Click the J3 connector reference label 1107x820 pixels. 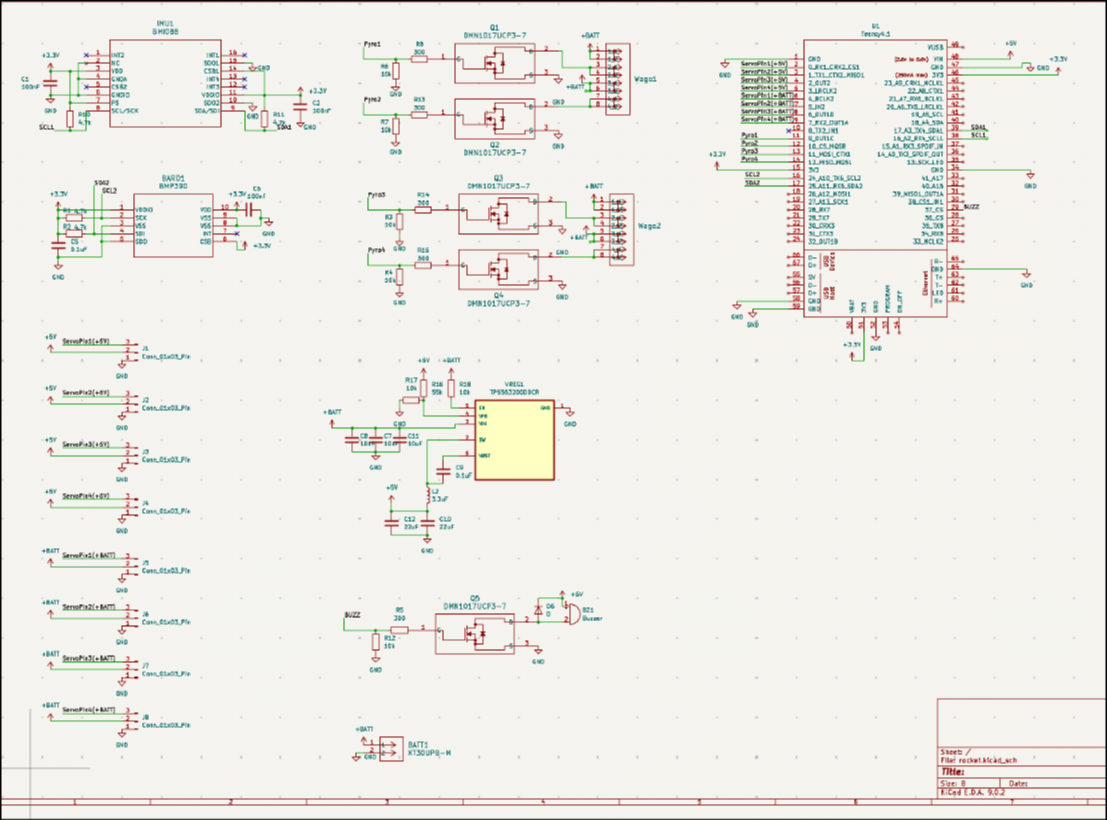[145, 451]
